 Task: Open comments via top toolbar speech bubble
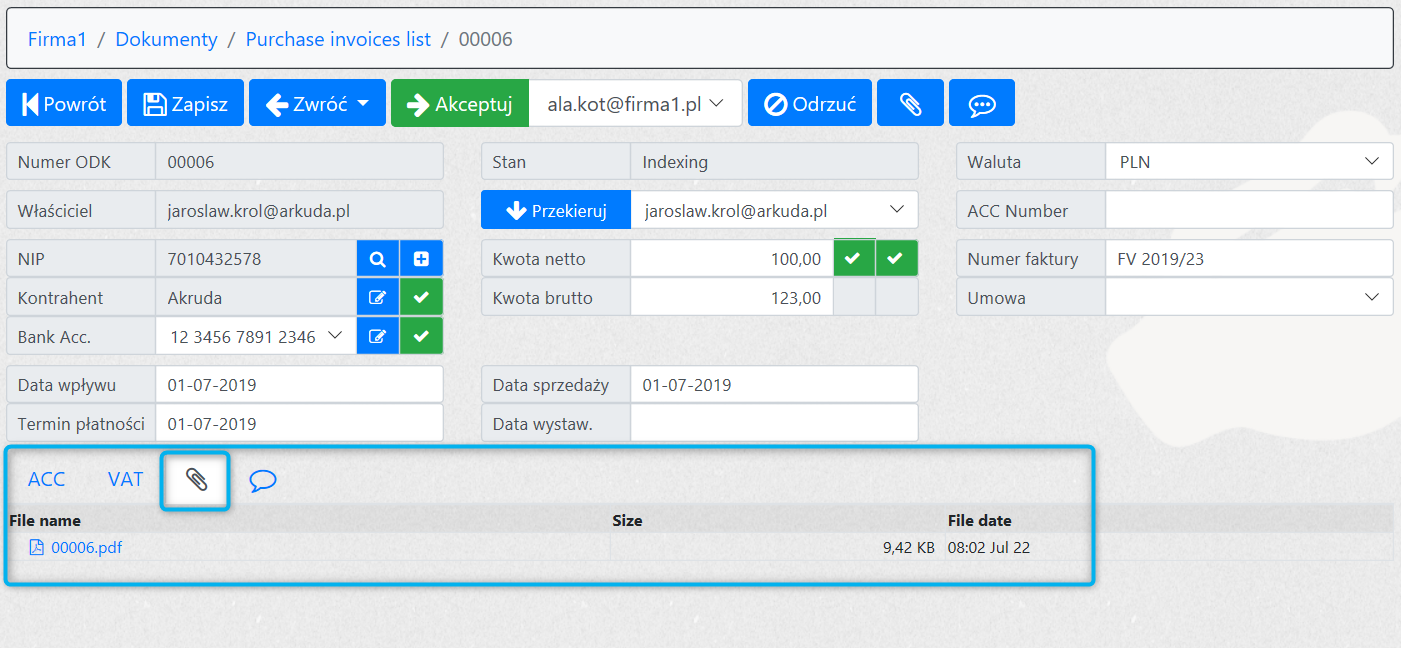[x=982, y=104]
